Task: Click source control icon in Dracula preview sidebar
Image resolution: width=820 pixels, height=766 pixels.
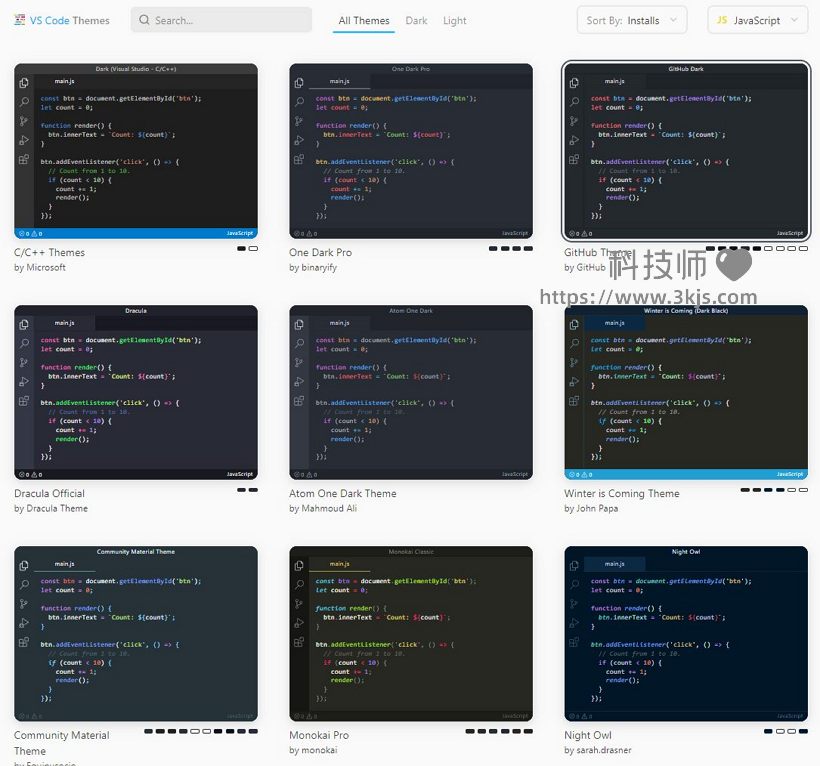Action: click(x=24, y=362)
